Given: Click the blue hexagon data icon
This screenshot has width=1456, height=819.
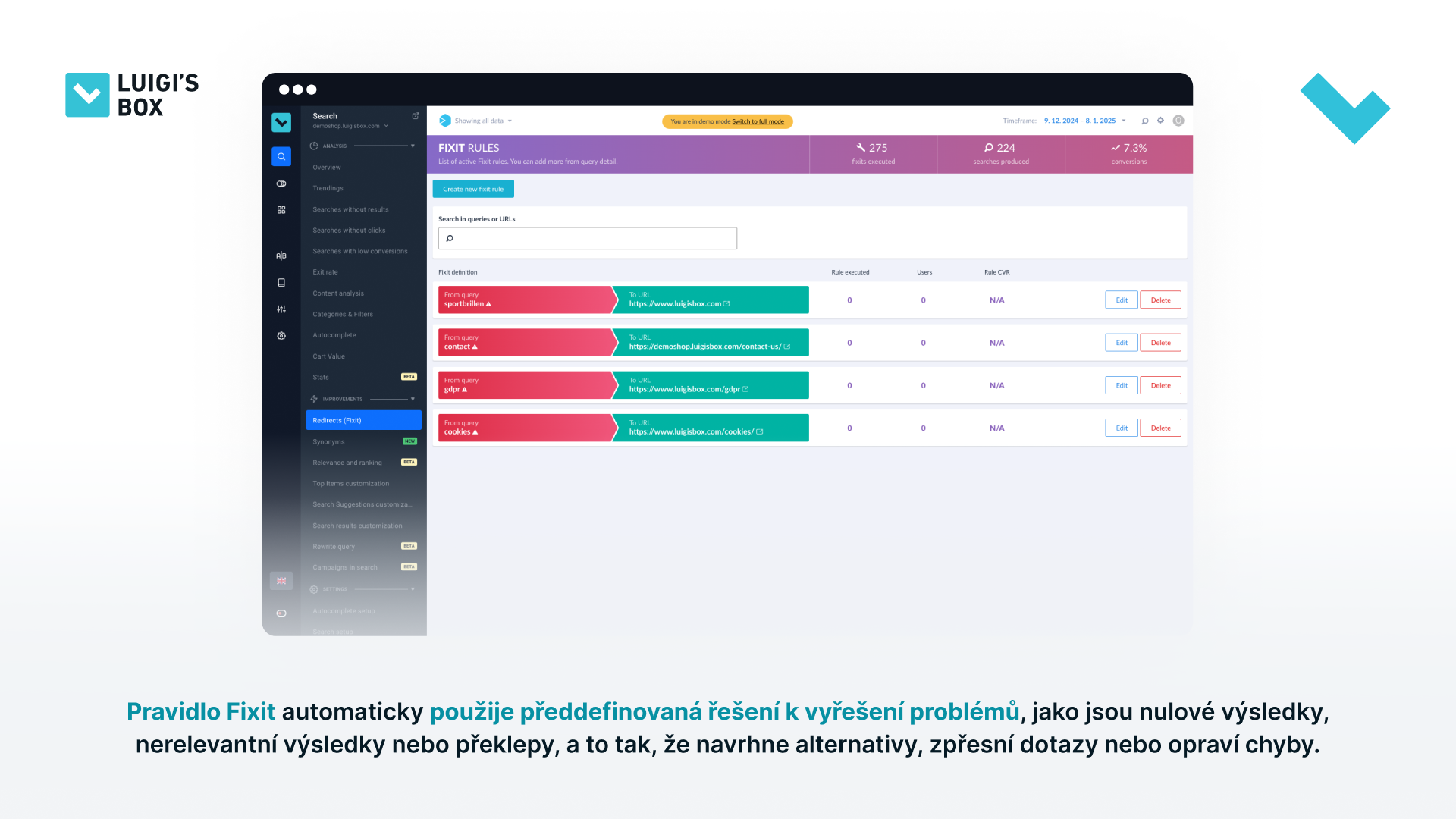Looking at the screenshot, I should [x=445, y=121].
